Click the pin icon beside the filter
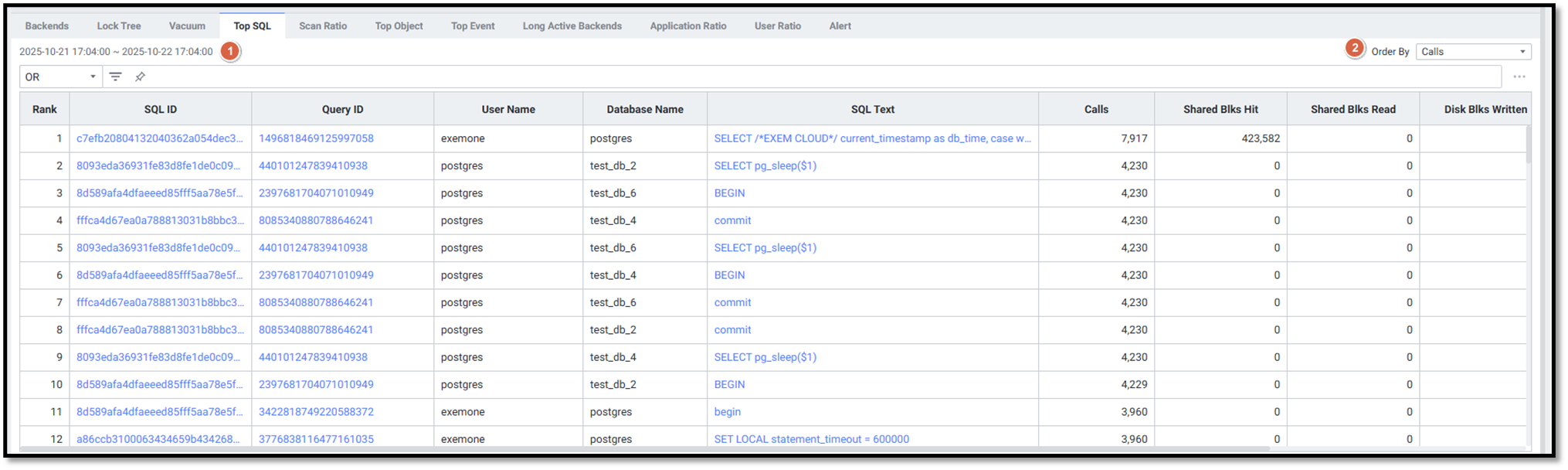1568x470 pixels. coord(140,77)
